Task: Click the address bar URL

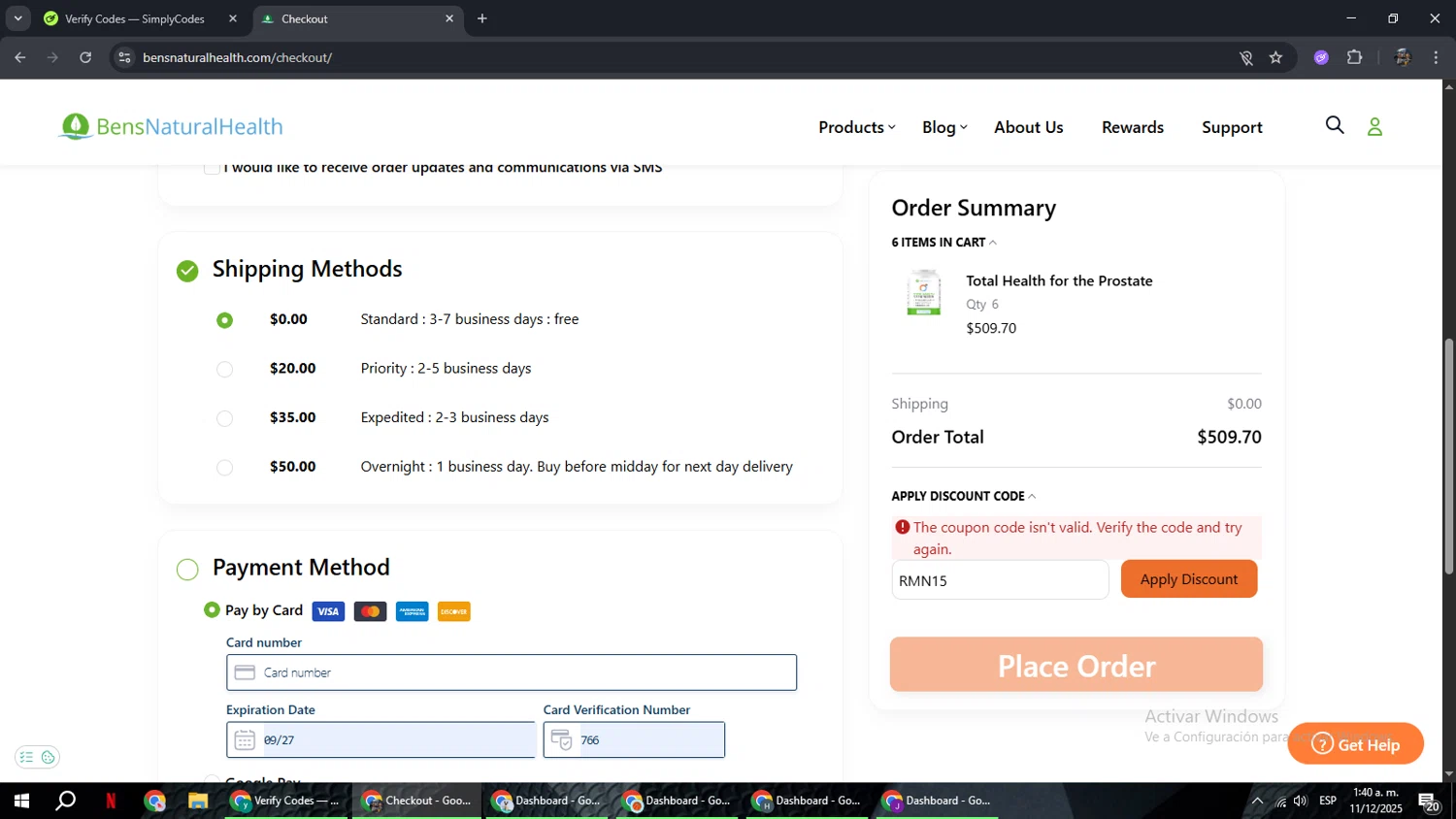Action: pyautogui.click(x=238, y=57)
